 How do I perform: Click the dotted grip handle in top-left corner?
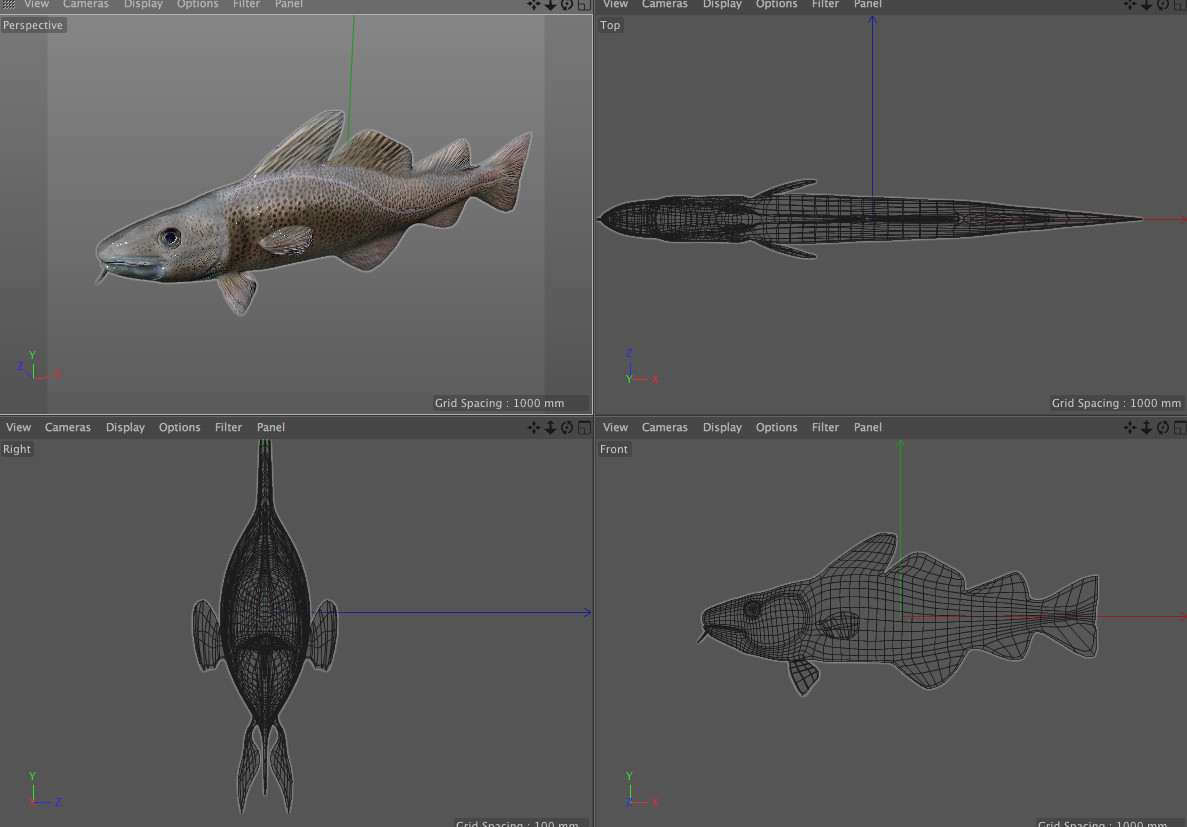(x=9, y=5)
